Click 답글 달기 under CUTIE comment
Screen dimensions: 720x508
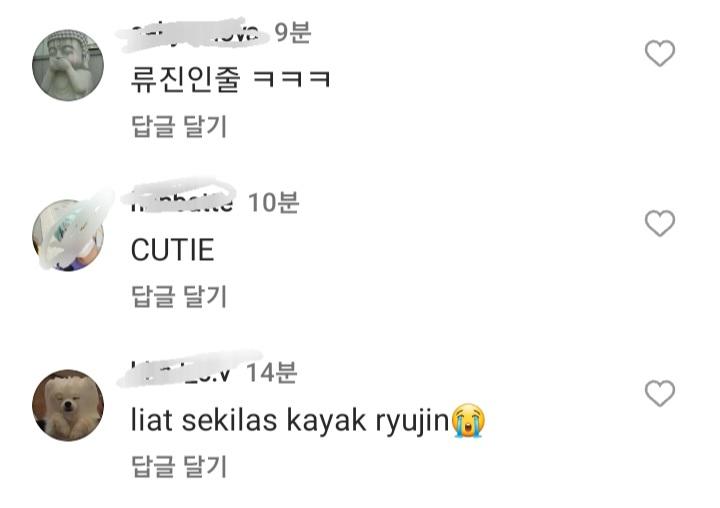[179, 296]
